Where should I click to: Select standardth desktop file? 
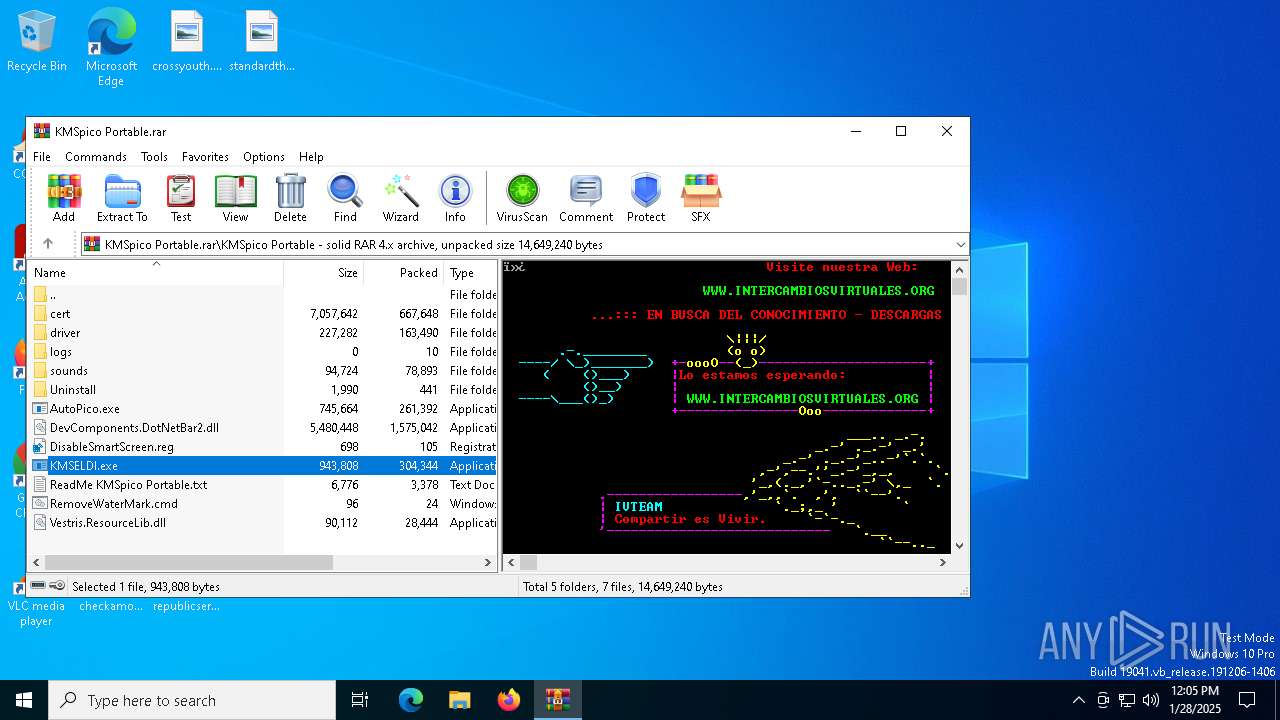(x=262, y=41)
